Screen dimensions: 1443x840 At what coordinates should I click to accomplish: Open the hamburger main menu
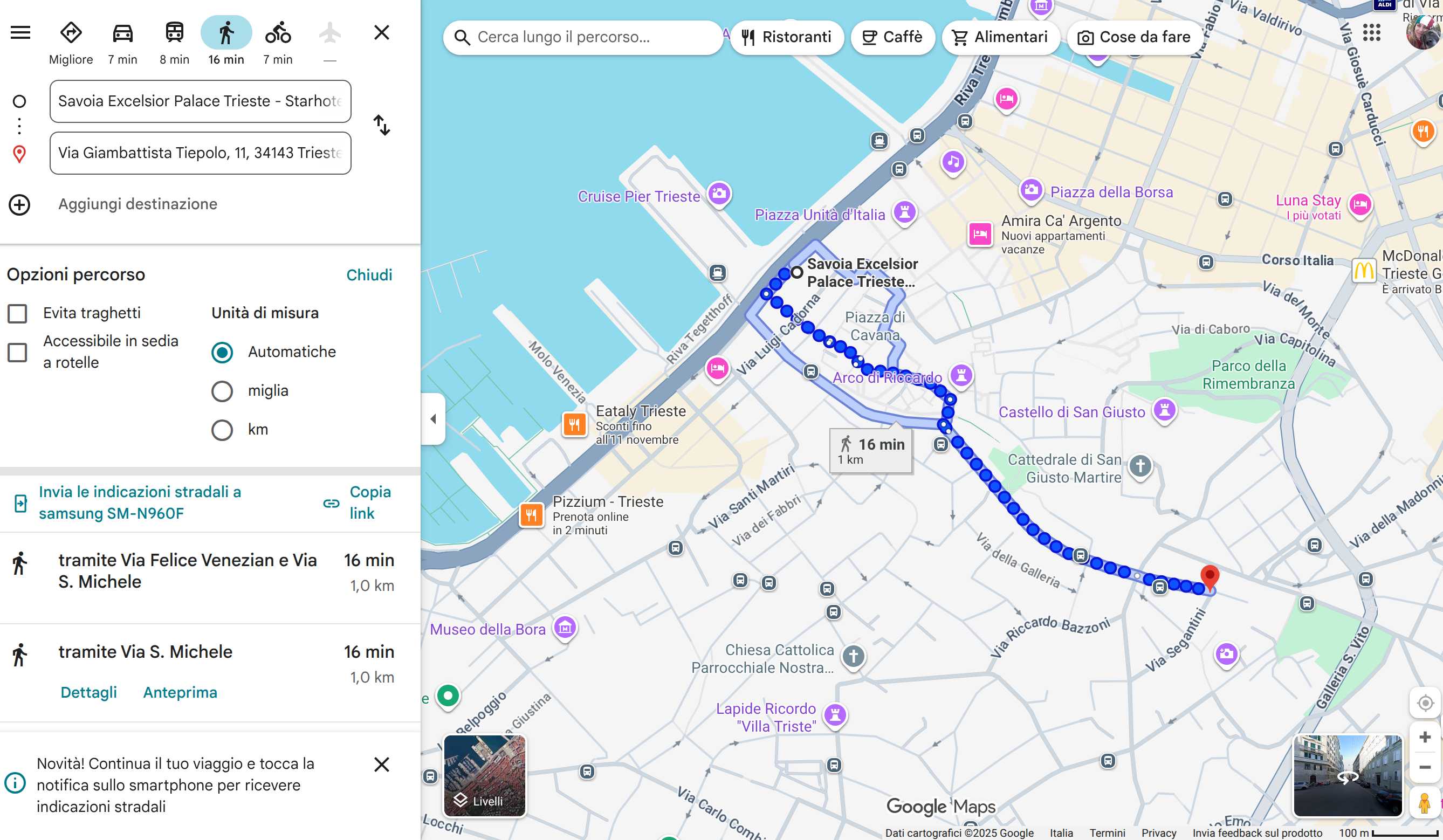[x=20, y=33]
